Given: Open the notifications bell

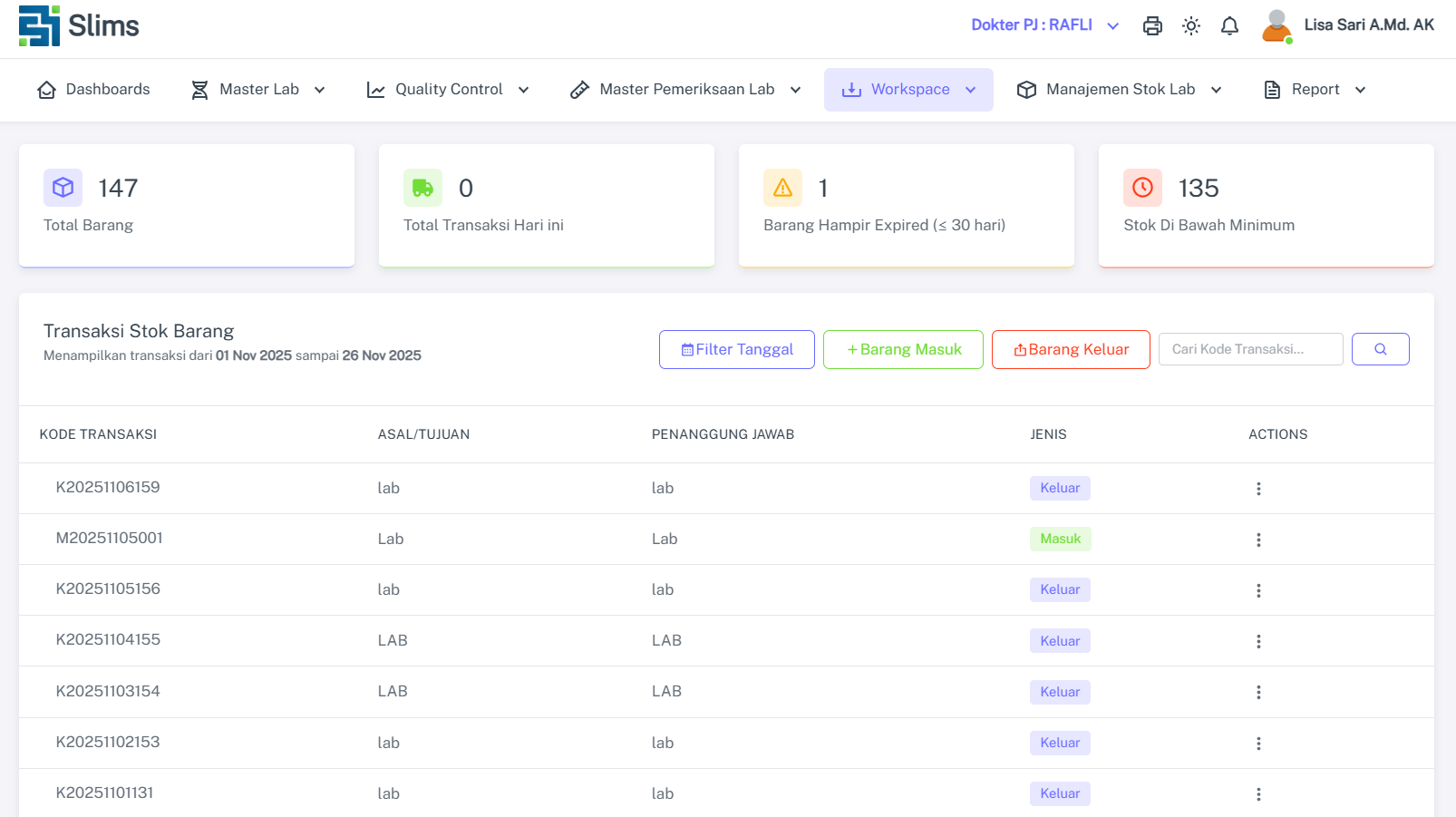Looking at the screenshot, I should pyautogui.click(x=1229, y=26).
